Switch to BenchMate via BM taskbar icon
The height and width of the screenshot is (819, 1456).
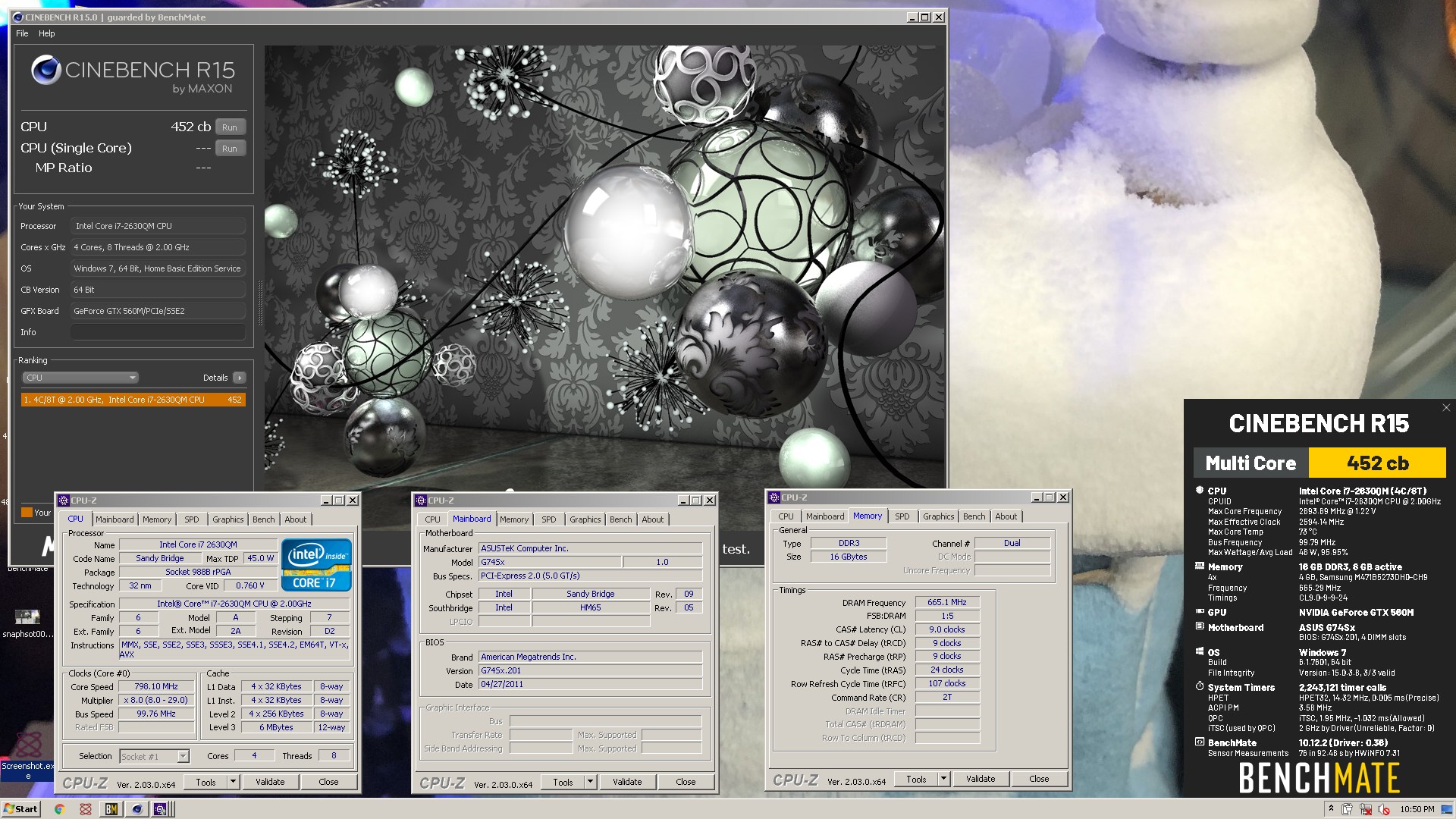(111, 809)
